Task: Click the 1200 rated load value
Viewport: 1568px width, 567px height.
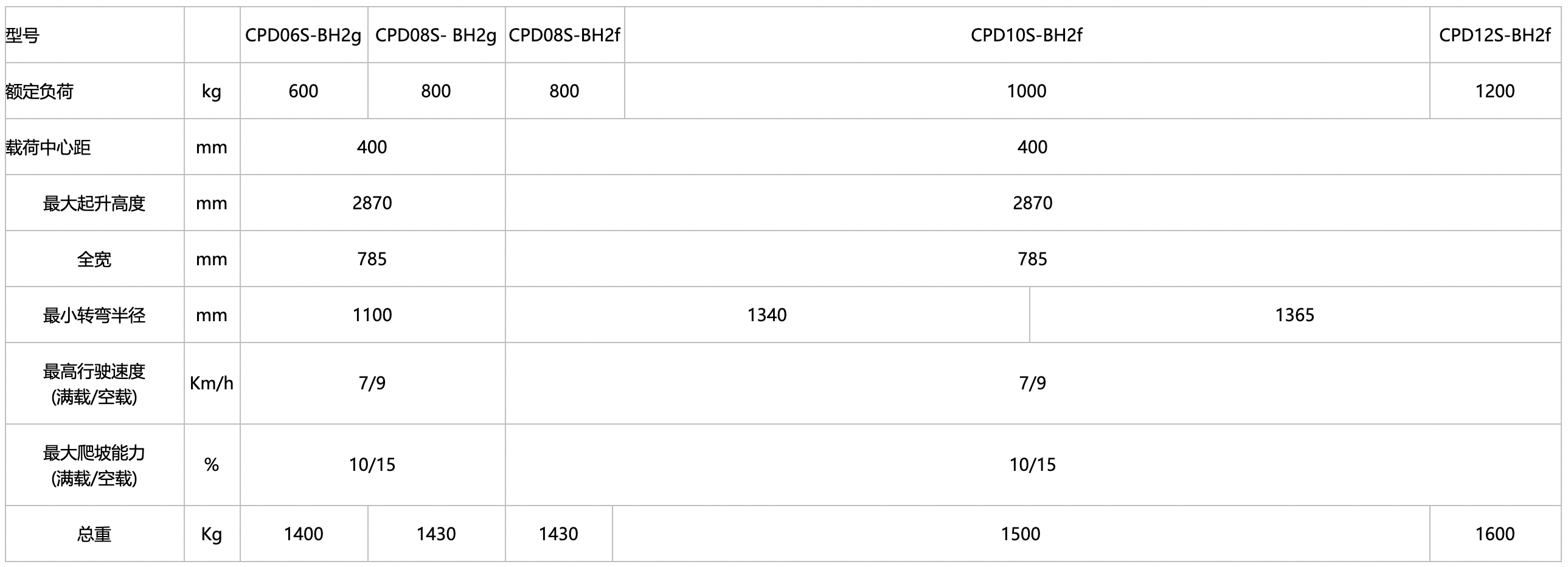Action: pos(1494,91)
